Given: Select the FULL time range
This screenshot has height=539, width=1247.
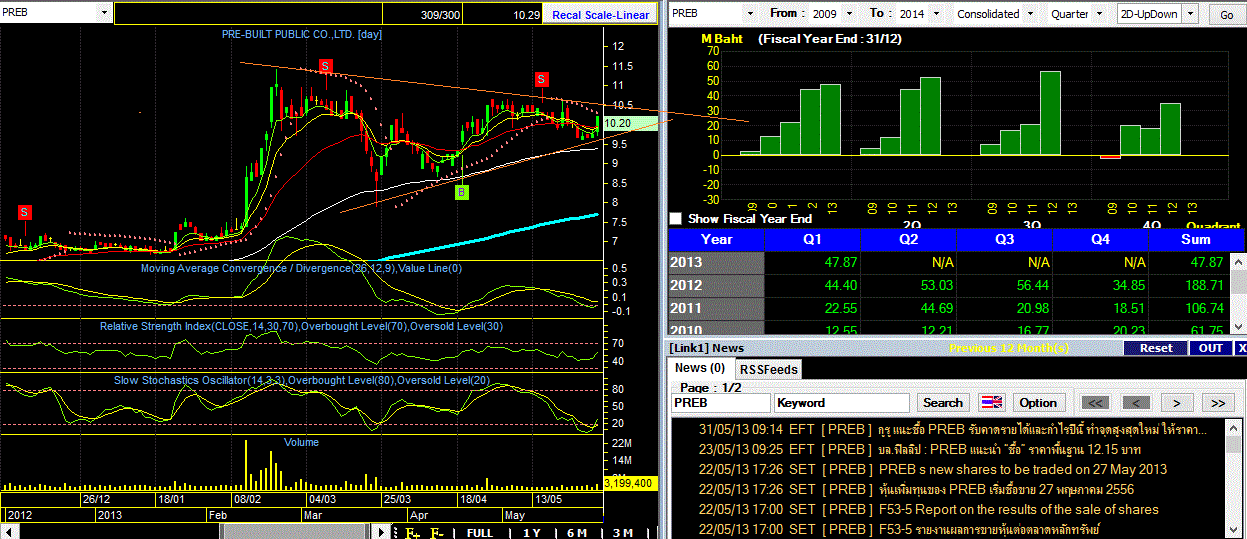Looking at the screenshot, I should [x=480, y=532].
